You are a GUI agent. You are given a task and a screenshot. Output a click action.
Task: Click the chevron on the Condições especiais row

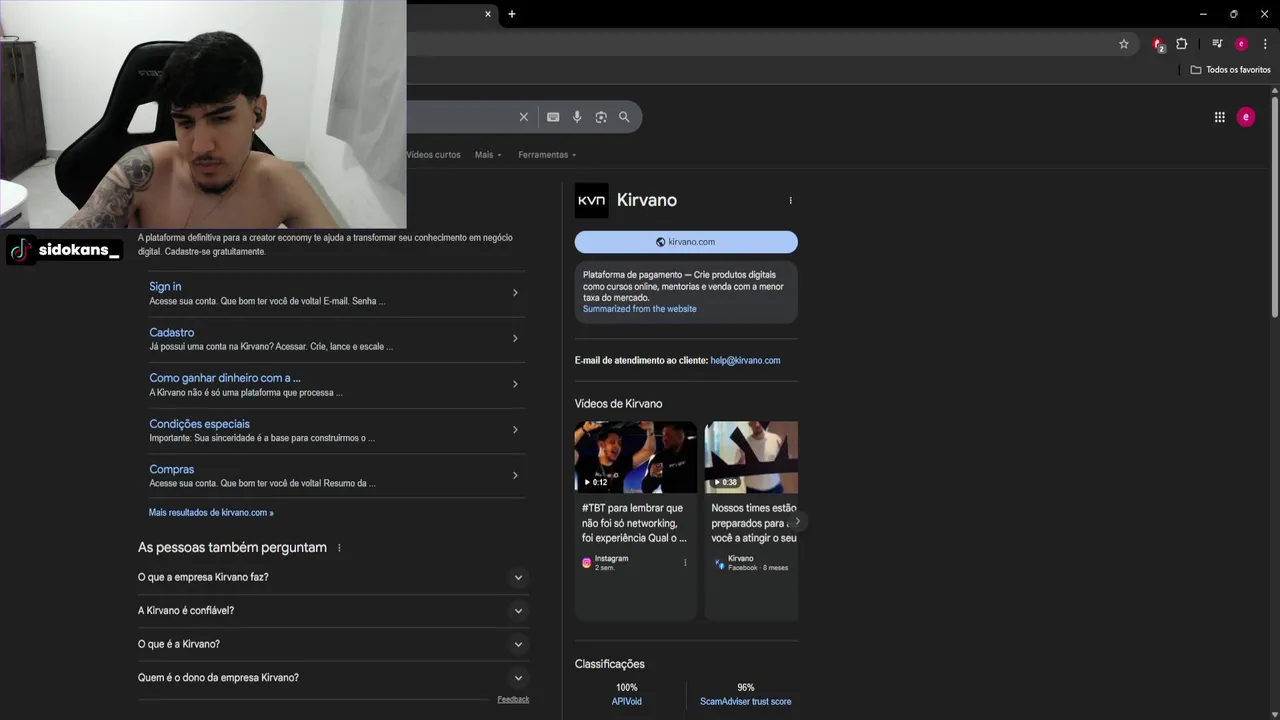[x=515, y=430]
